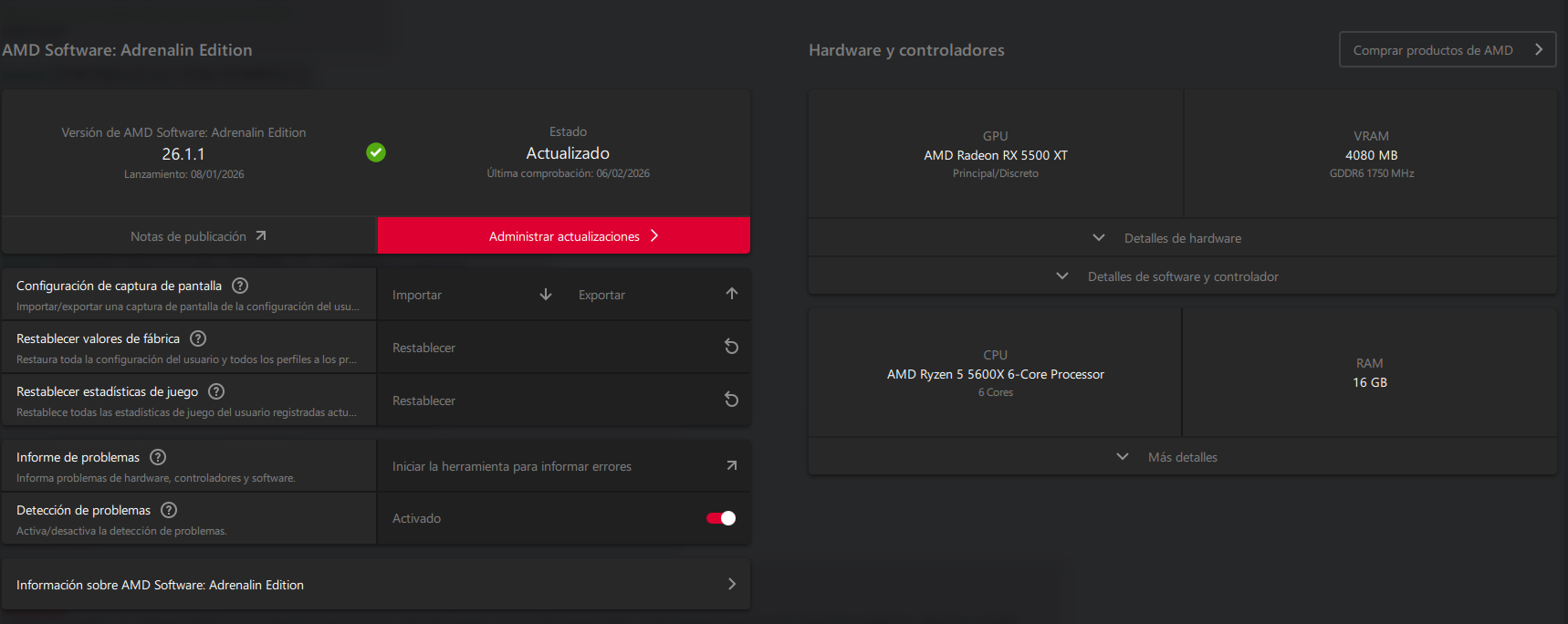This screenshot has height=624, width=1568.
Task: Click reset icon in Restablecer estadísticas de juego row
Action: pos(731,400)
